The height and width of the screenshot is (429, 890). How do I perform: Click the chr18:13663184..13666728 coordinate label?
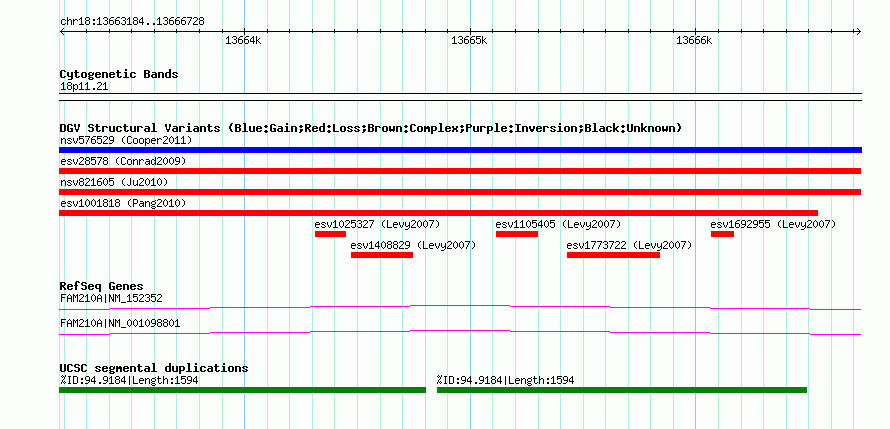tap(132, 22)
